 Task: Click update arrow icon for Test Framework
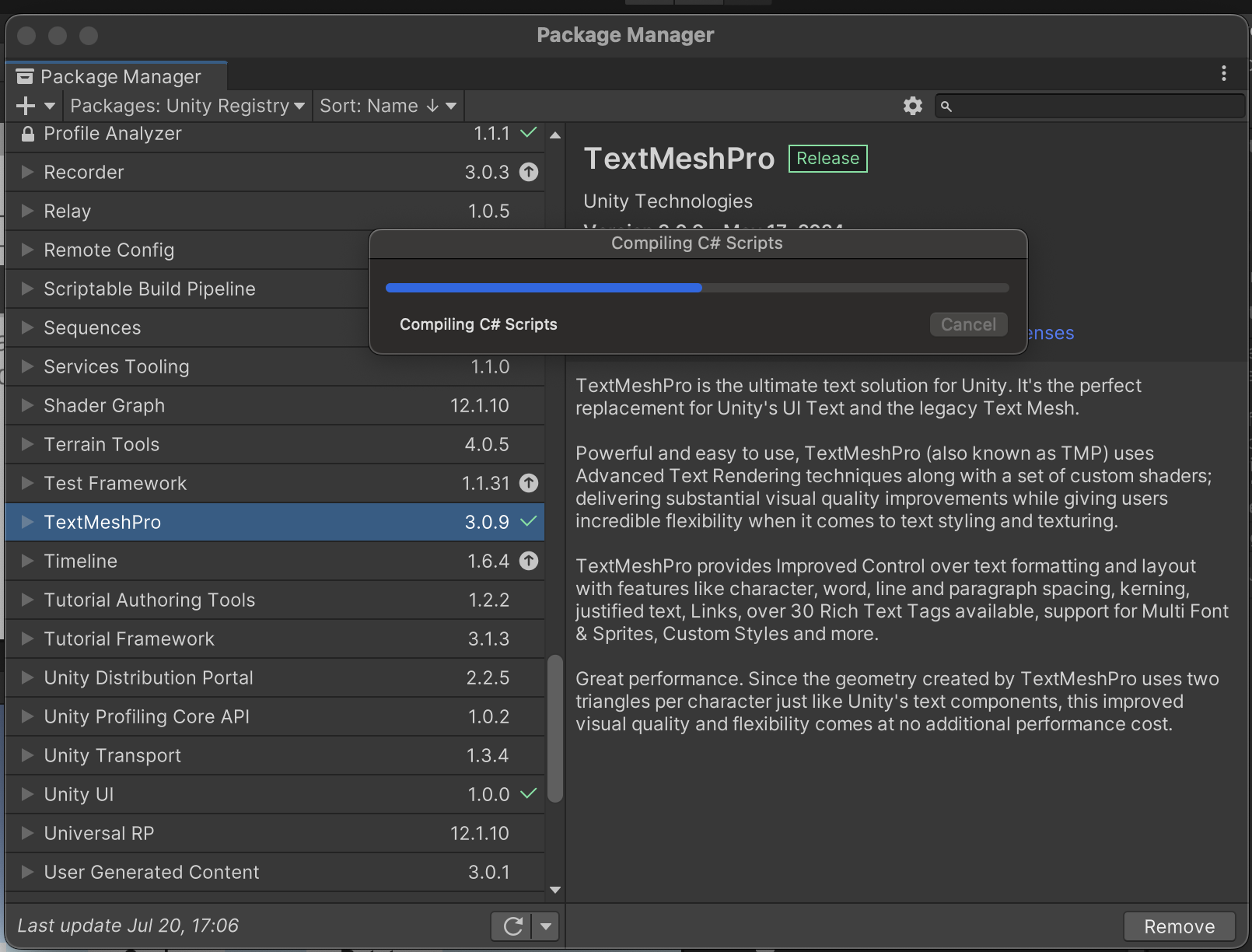coord(529,483)
